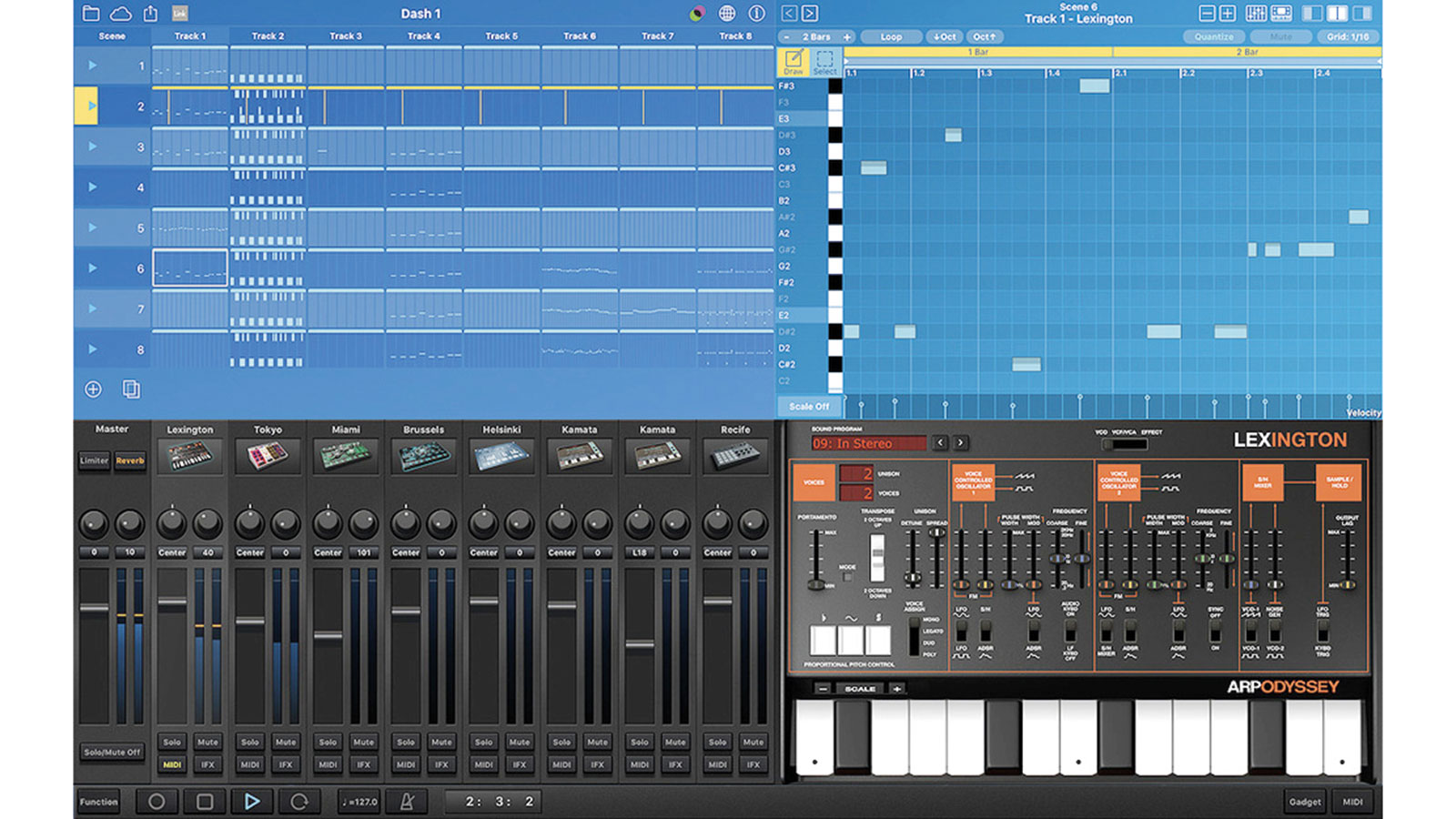This screenshot has height=819, width=1456.
Task: Tap the share/export icon
Action: (x=150, y=14)
